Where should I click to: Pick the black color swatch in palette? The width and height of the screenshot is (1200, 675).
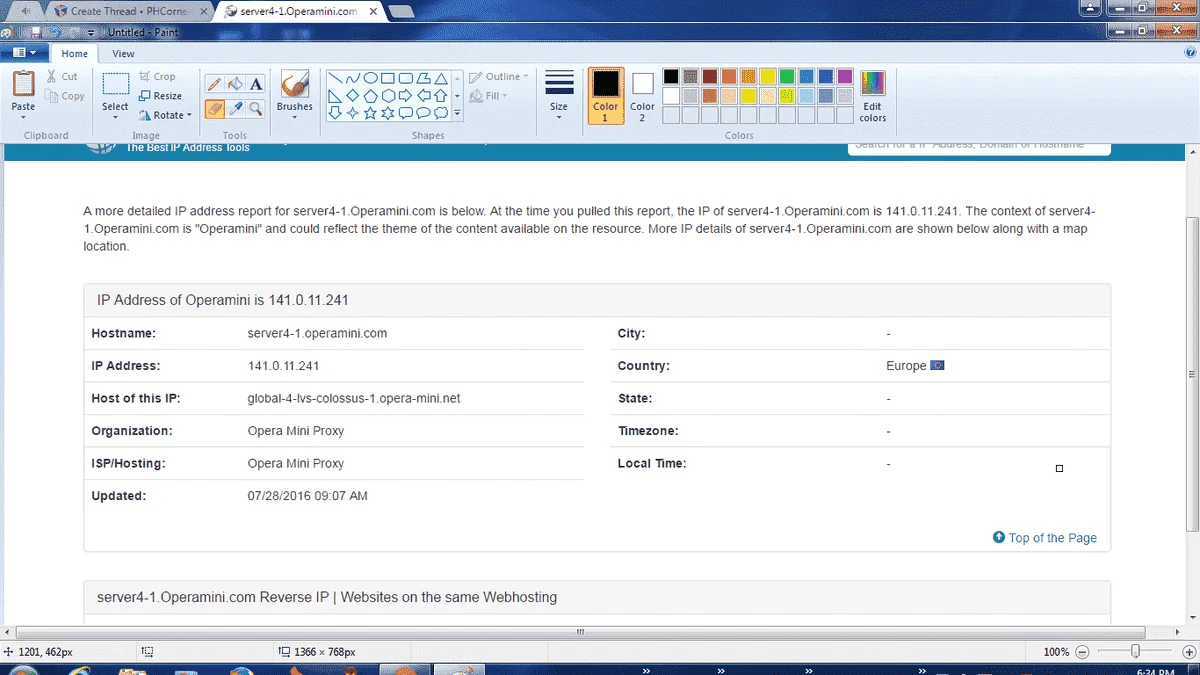pos(671,77)
